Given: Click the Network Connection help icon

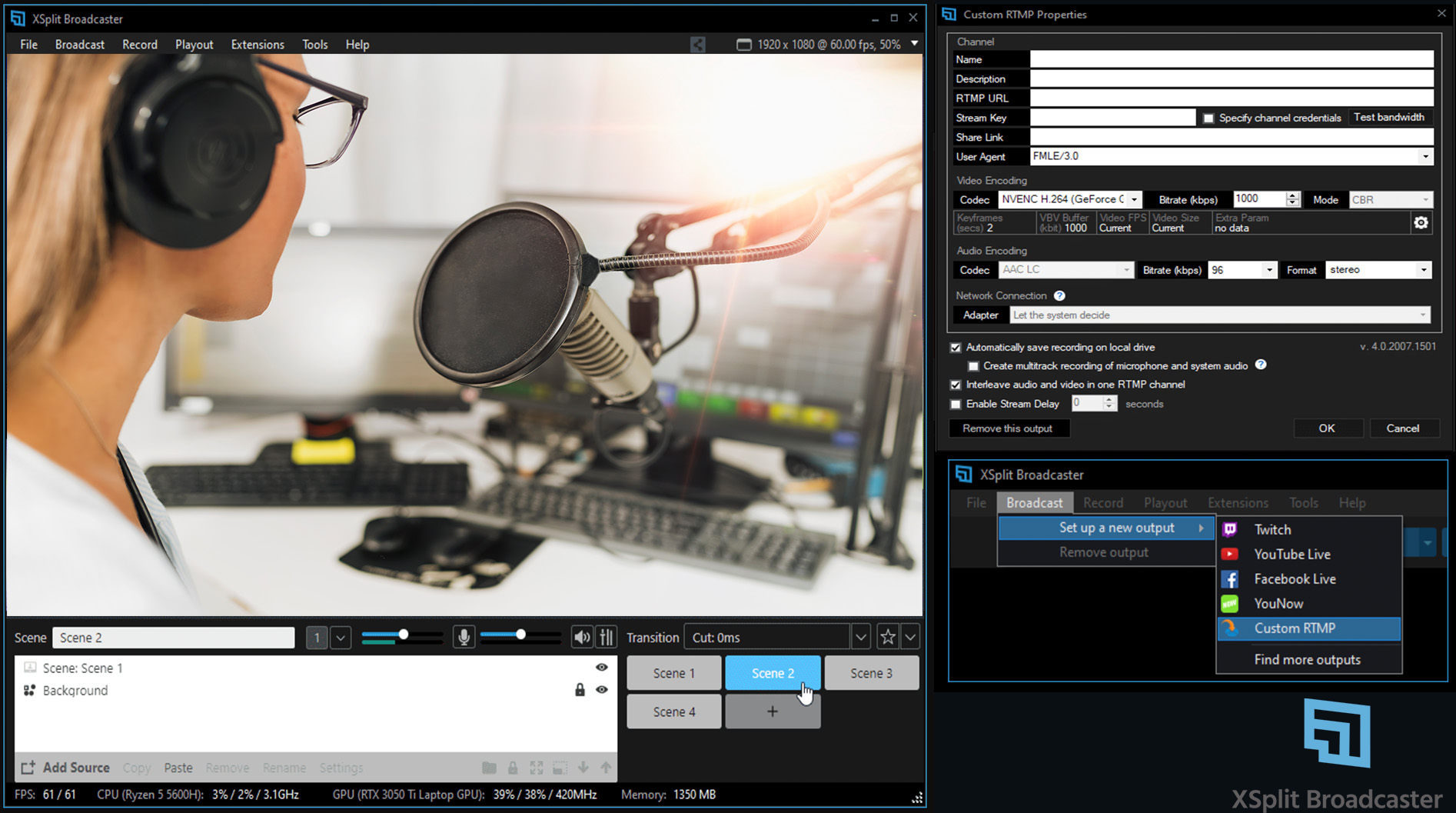Looking at the screenshot, I should (1059, 295).
